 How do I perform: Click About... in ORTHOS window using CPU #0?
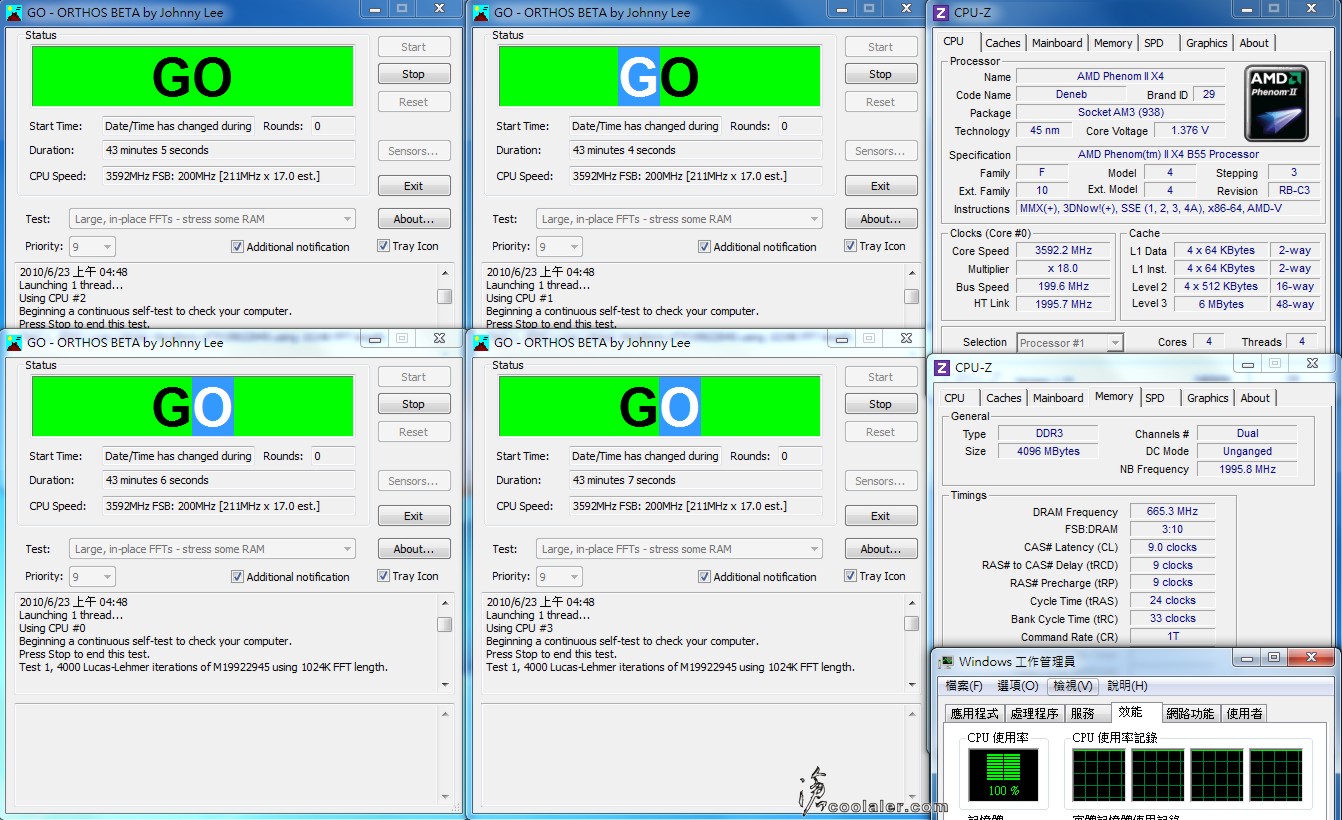pos(414,549)
